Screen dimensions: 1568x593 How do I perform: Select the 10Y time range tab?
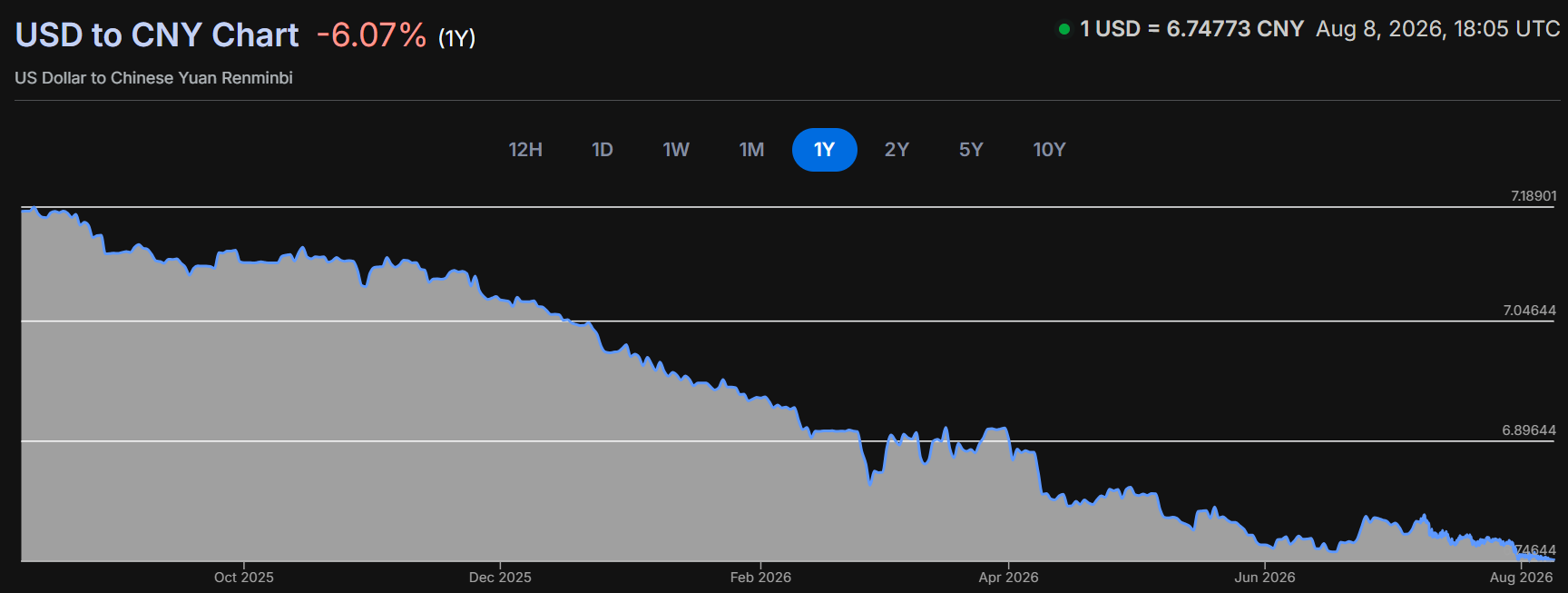click(x=1049, y=150)
